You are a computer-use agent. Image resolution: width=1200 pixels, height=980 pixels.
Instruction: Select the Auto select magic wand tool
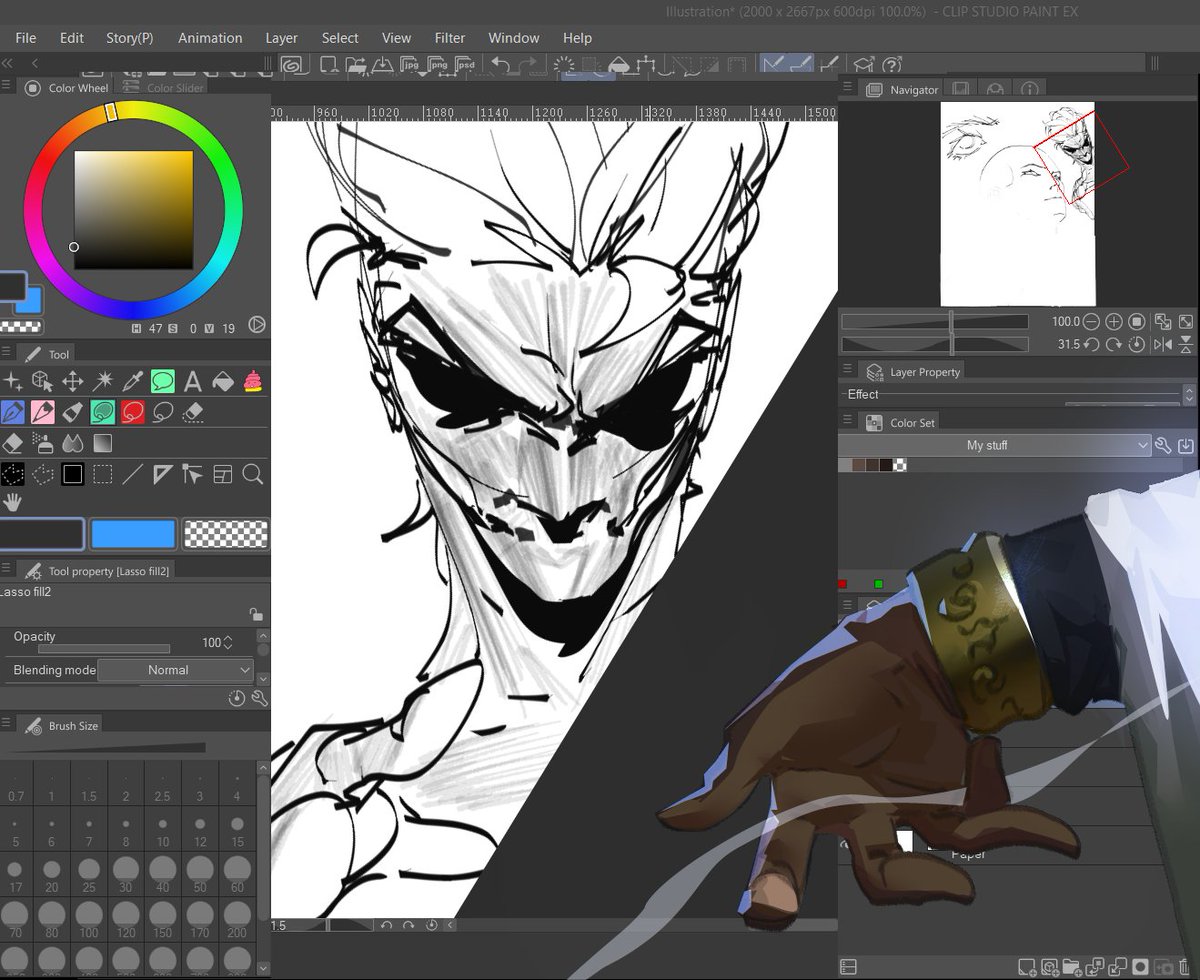(x=103, y=381)
